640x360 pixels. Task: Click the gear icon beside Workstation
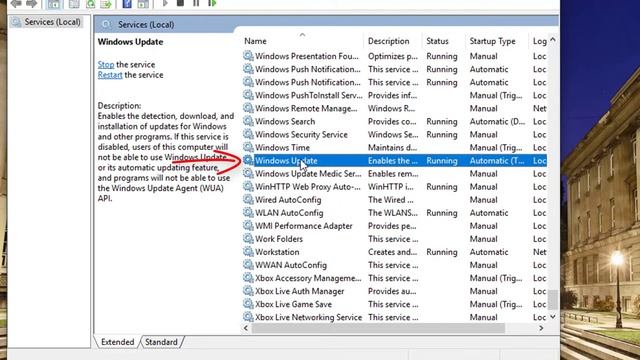tap(248, 251)
